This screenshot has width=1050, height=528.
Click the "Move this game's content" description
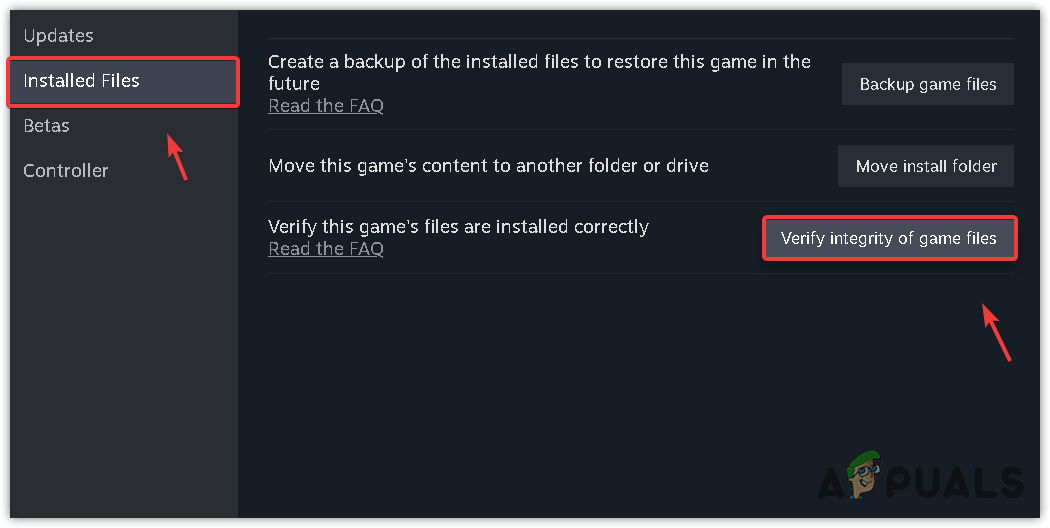click(488, 166)
